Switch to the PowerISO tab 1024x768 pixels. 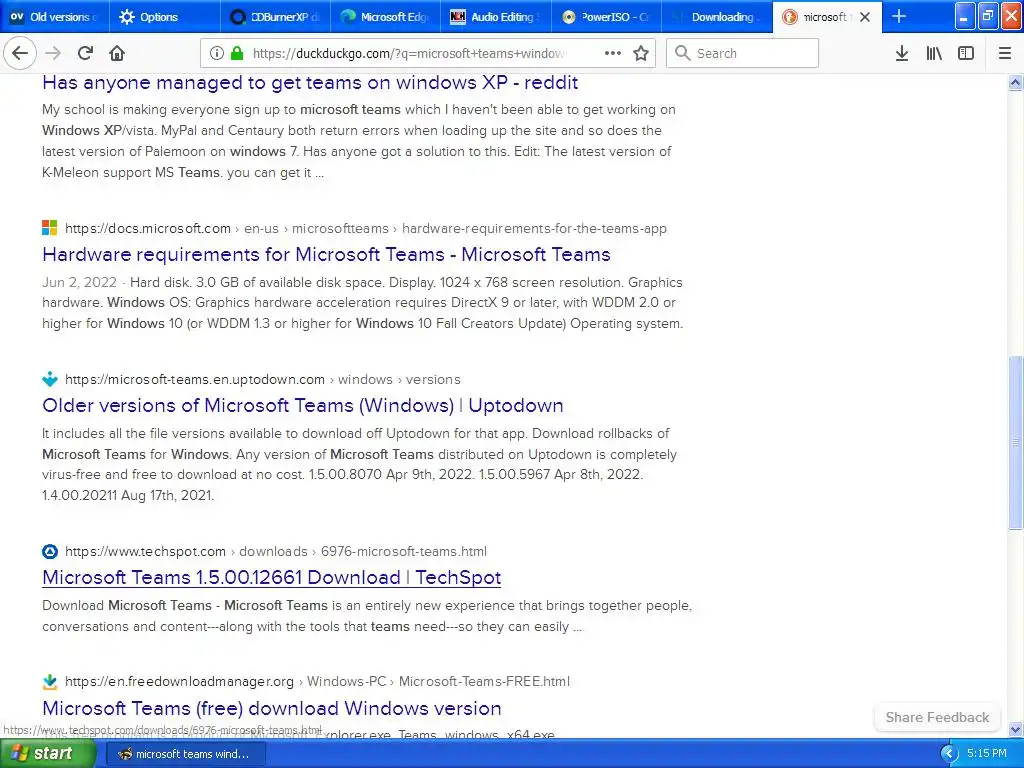click(606, 17)
